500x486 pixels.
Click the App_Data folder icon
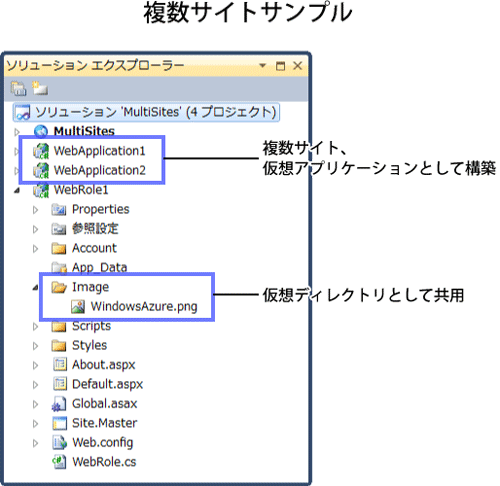(59, 267)
